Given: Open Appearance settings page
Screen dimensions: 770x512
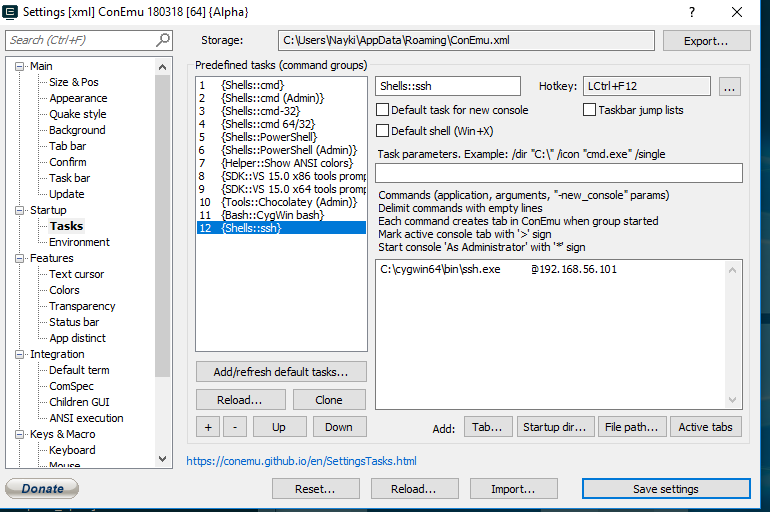Looking at the screenshot, I should tap(78, 98).
